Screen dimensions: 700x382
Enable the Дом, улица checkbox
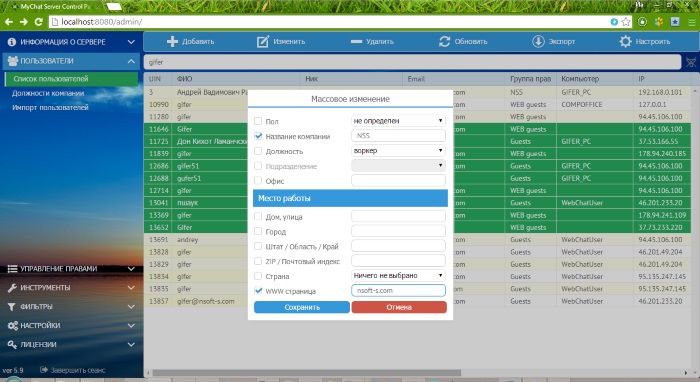pos(258,216)
